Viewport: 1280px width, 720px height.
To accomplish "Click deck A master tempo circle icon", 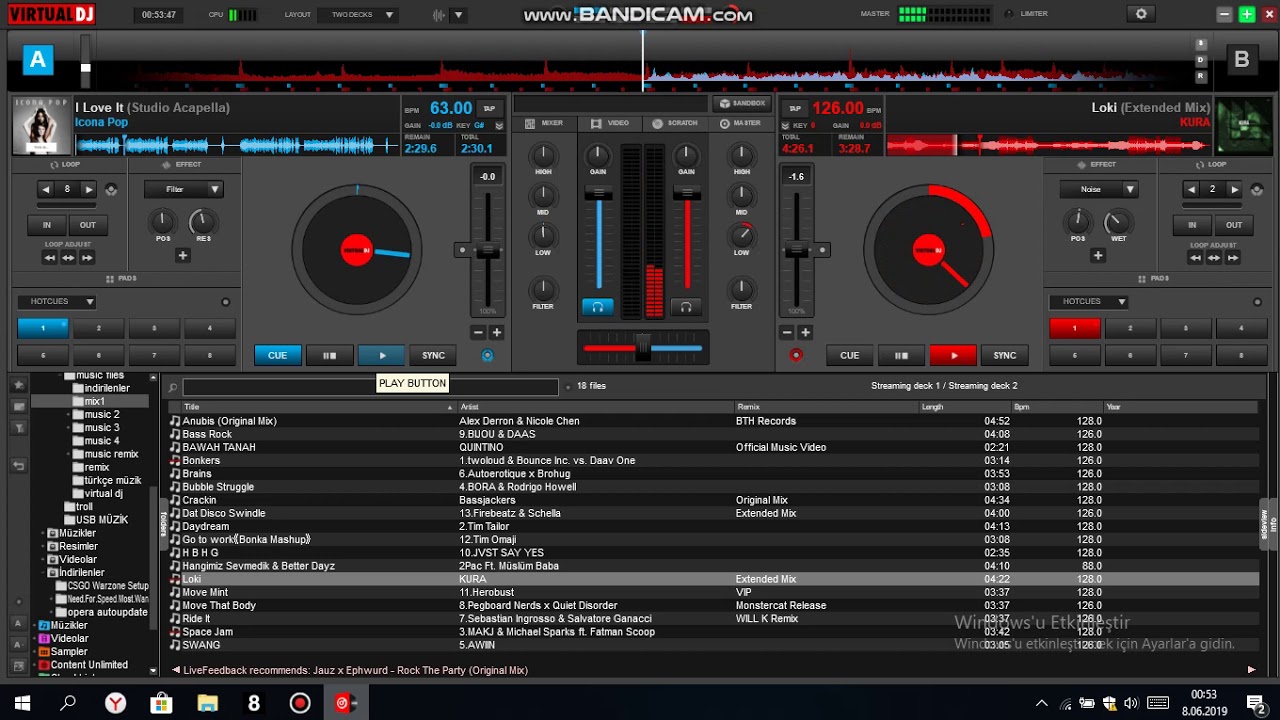I will [x=487, y=355].
